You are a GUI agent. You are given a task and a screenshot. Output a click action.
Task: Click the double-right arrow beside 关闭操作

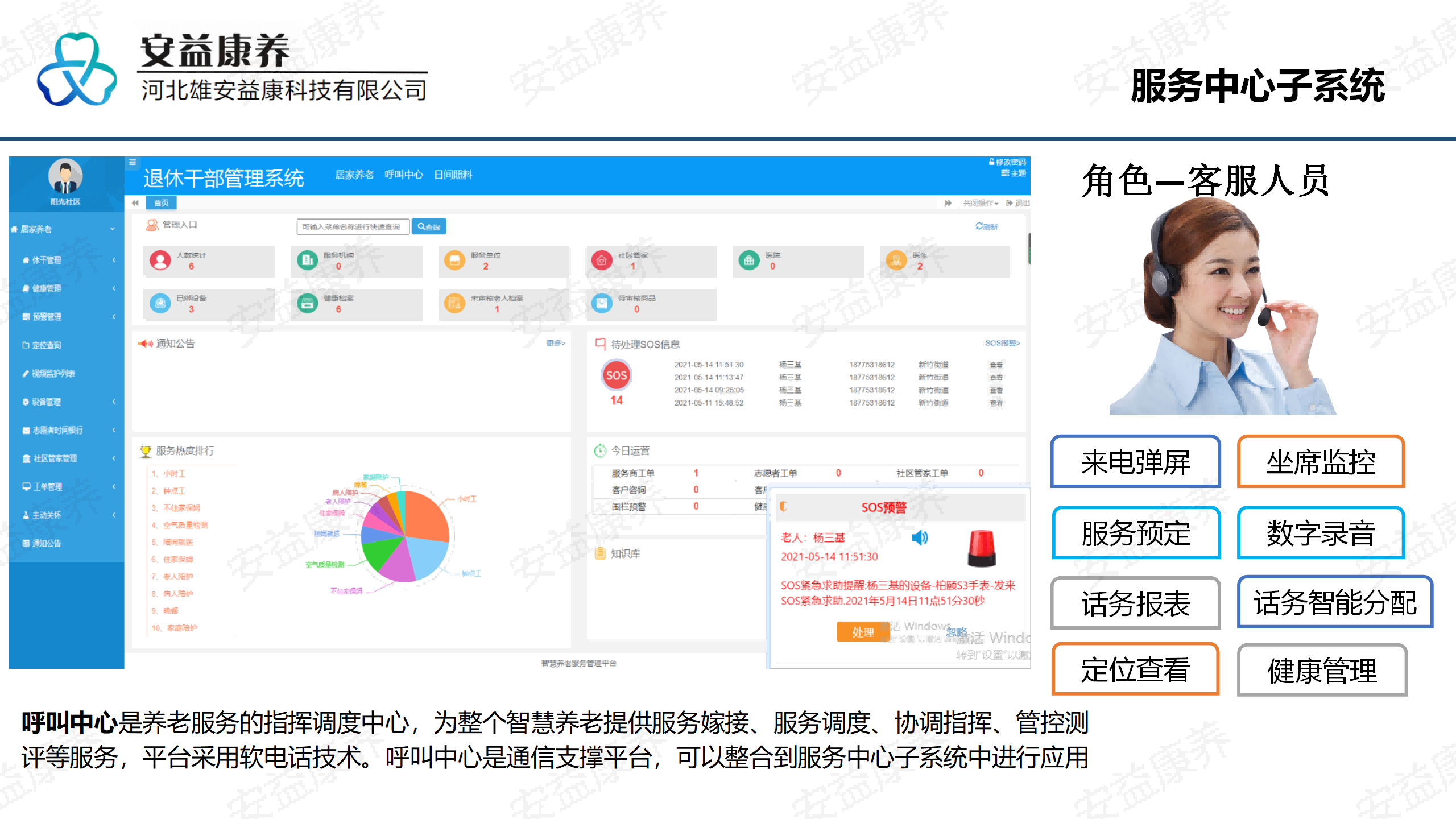948,203
